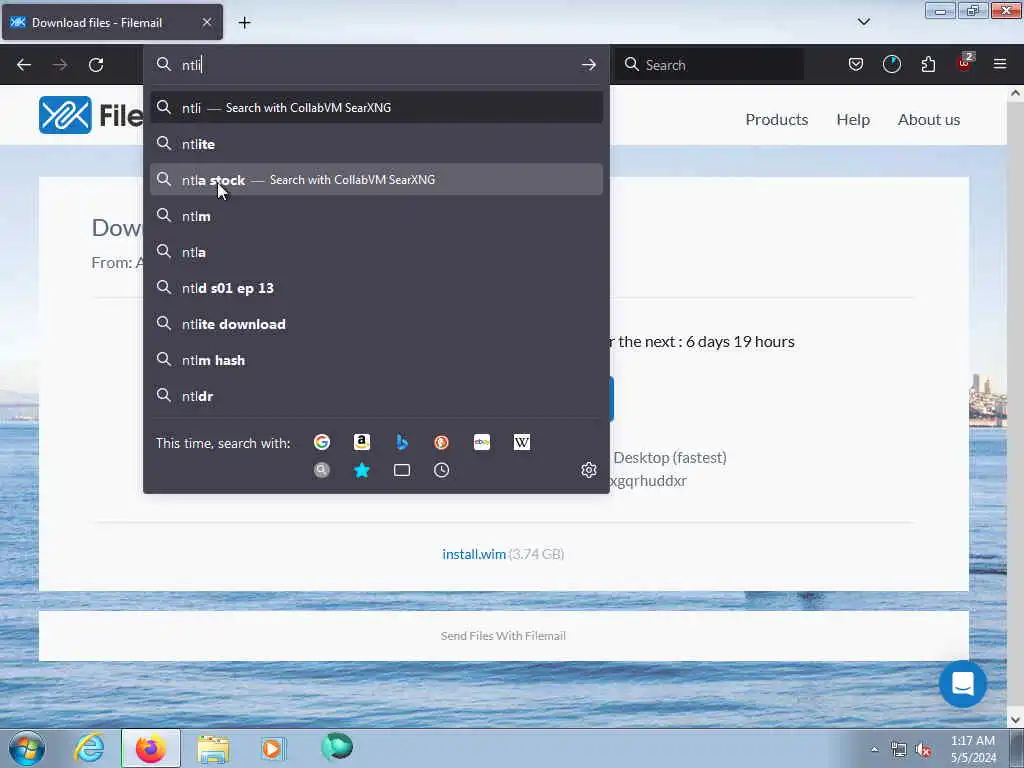This screenshot has height=768, width=1024.
Task: Search this time with Amazon icon
Action: click(362, 442)
